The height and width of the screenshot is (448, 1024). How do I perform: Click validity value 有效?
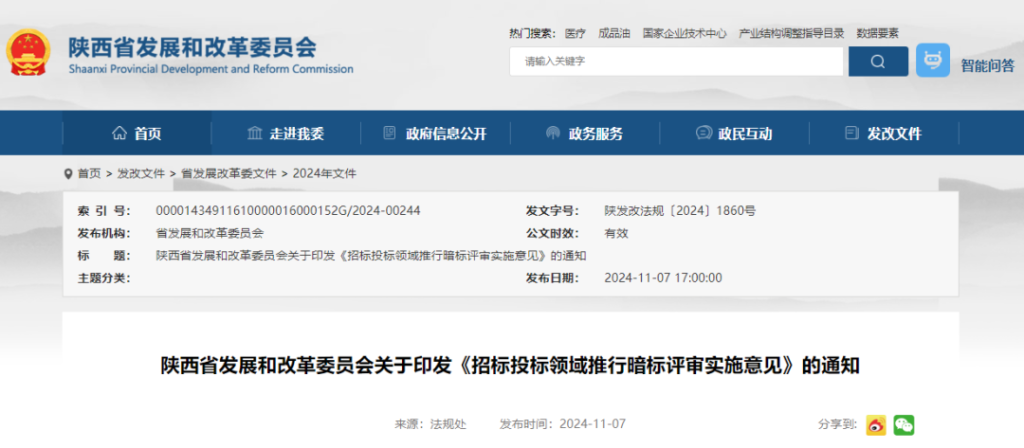tap(616, 233)
